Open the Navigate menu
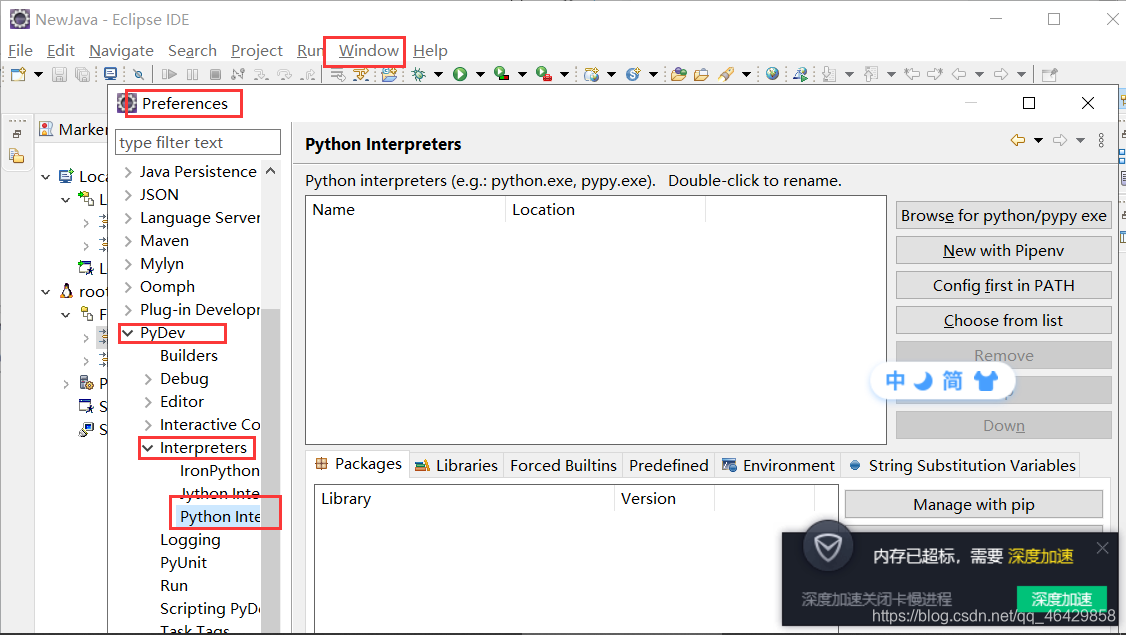Viewport: 1126px width, 635px height. [121, 51]
